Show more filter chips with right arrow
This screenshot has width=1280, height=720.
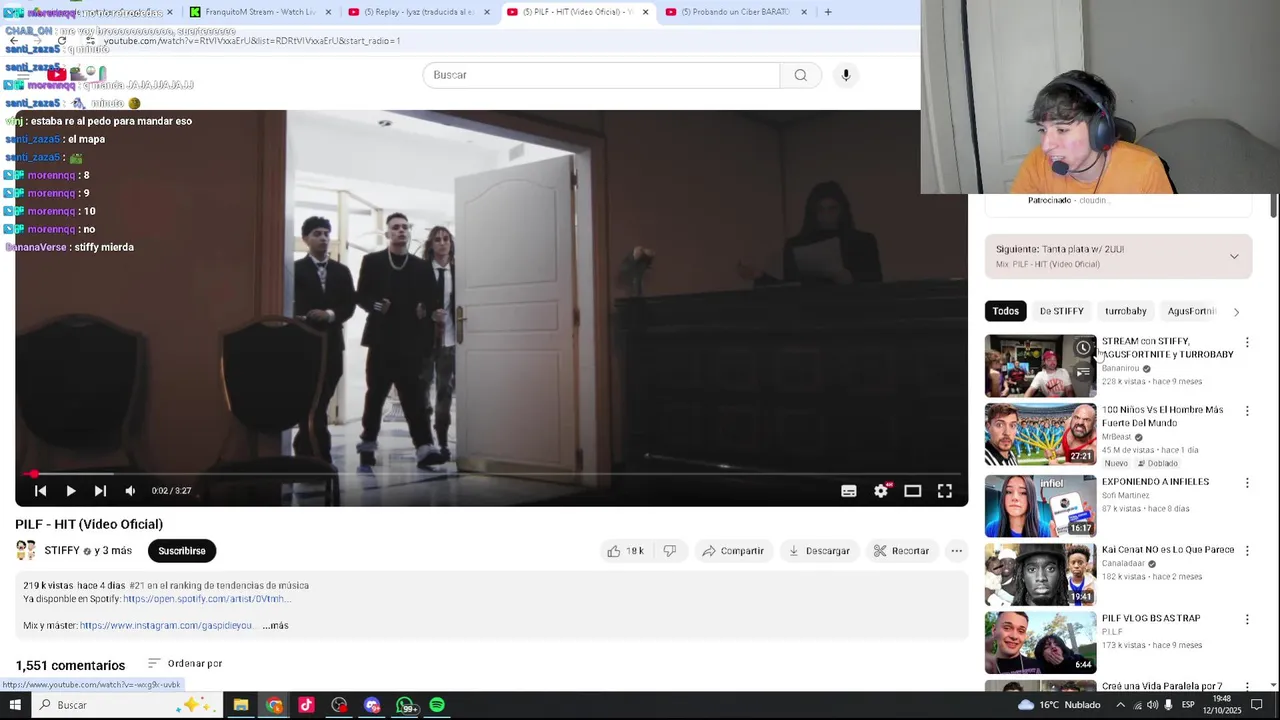[1236, 312]
